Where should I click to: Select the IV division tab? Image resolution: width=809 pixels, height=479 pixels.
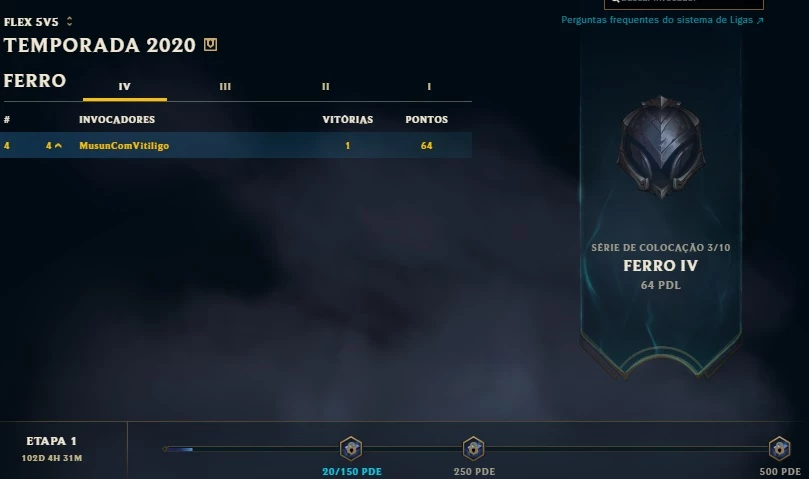pyautogui.click(x=124, y=87)
